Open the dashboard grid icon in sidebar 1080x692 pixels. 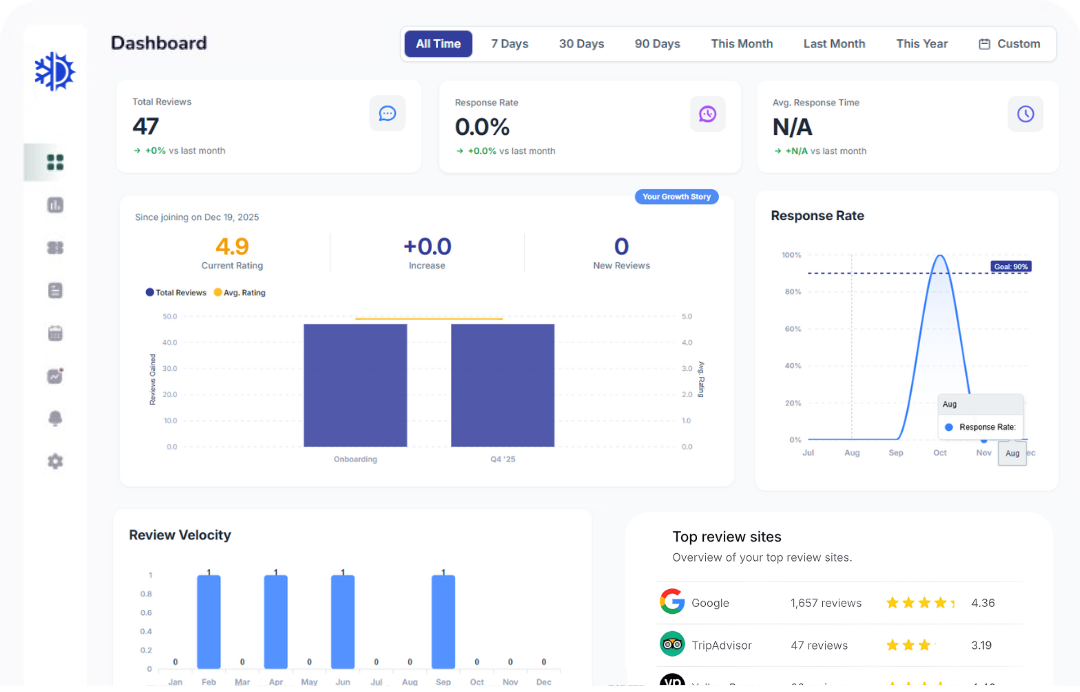[55, 162]
